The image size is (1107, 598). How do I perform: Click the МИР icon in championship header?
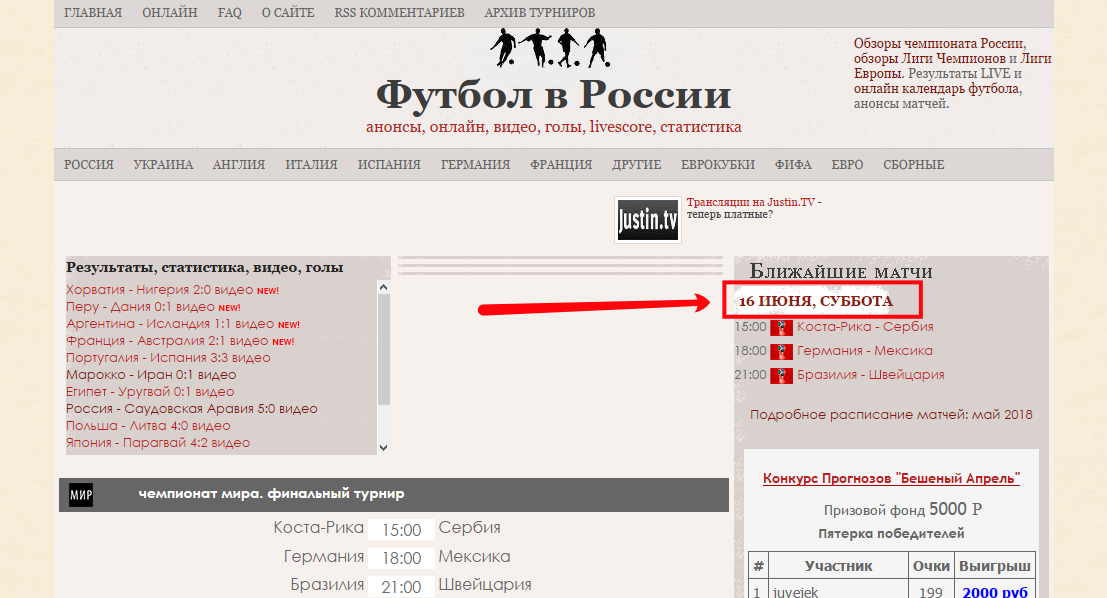pyautogui.click(x=81, y=494)
